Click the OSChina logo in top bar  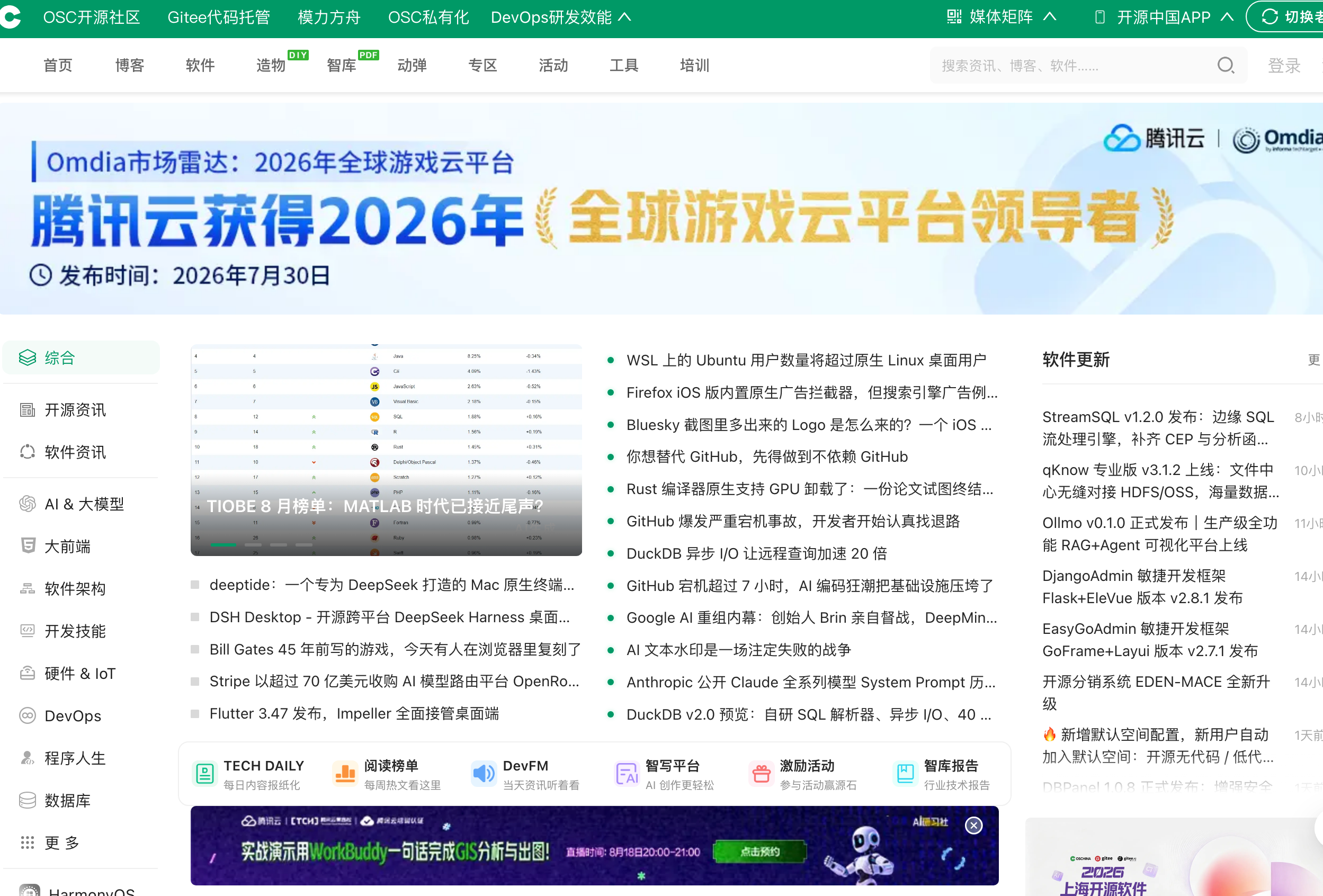[10, 17]
